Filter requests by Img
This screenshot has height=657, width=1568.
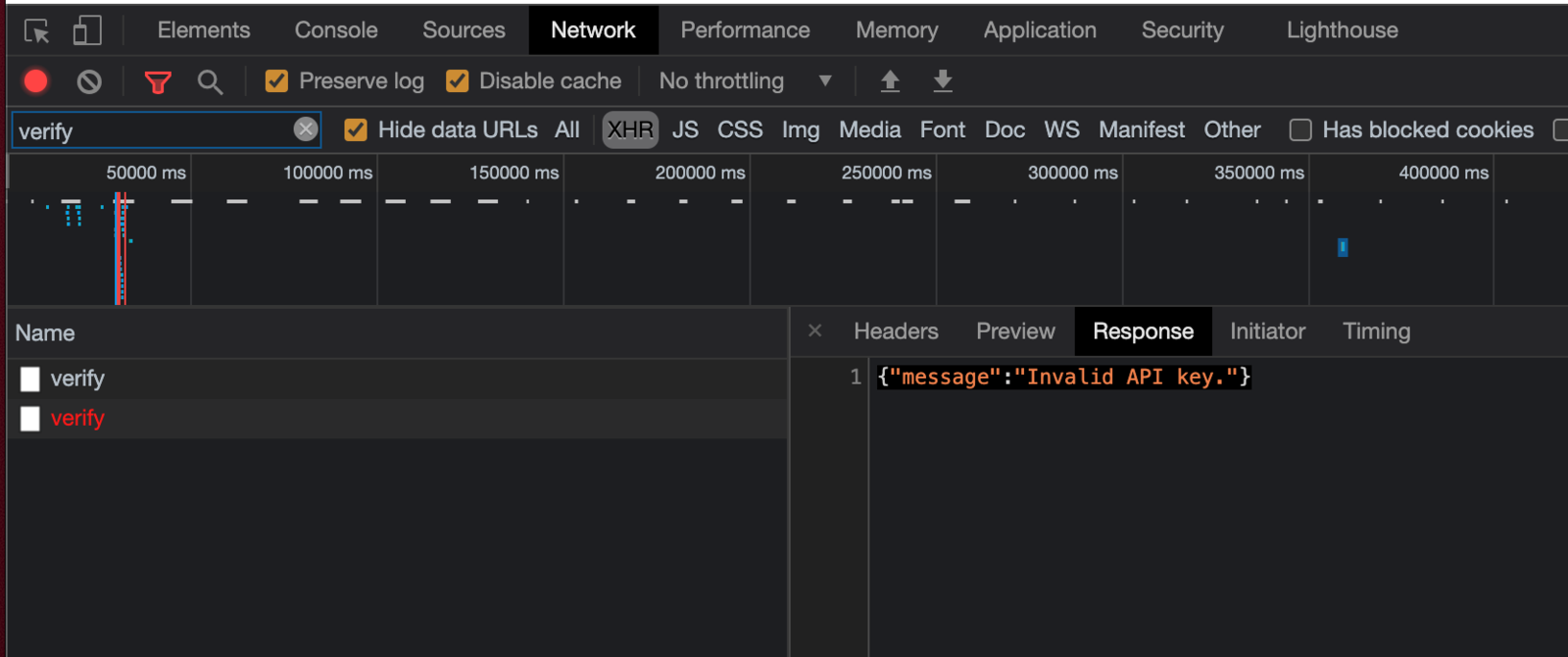801,129
